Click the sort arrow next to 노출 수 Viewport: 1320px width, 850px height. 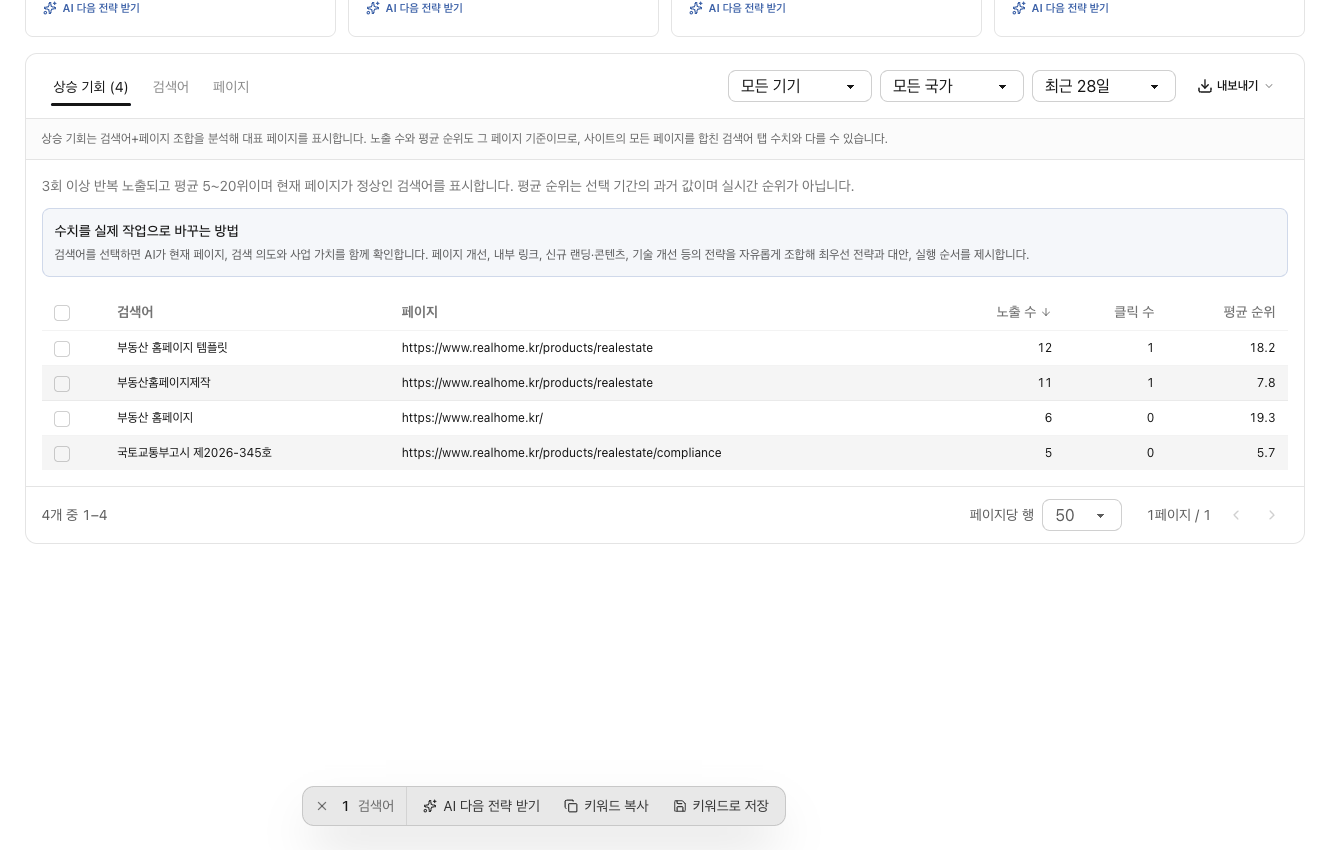coord(1046,312)
